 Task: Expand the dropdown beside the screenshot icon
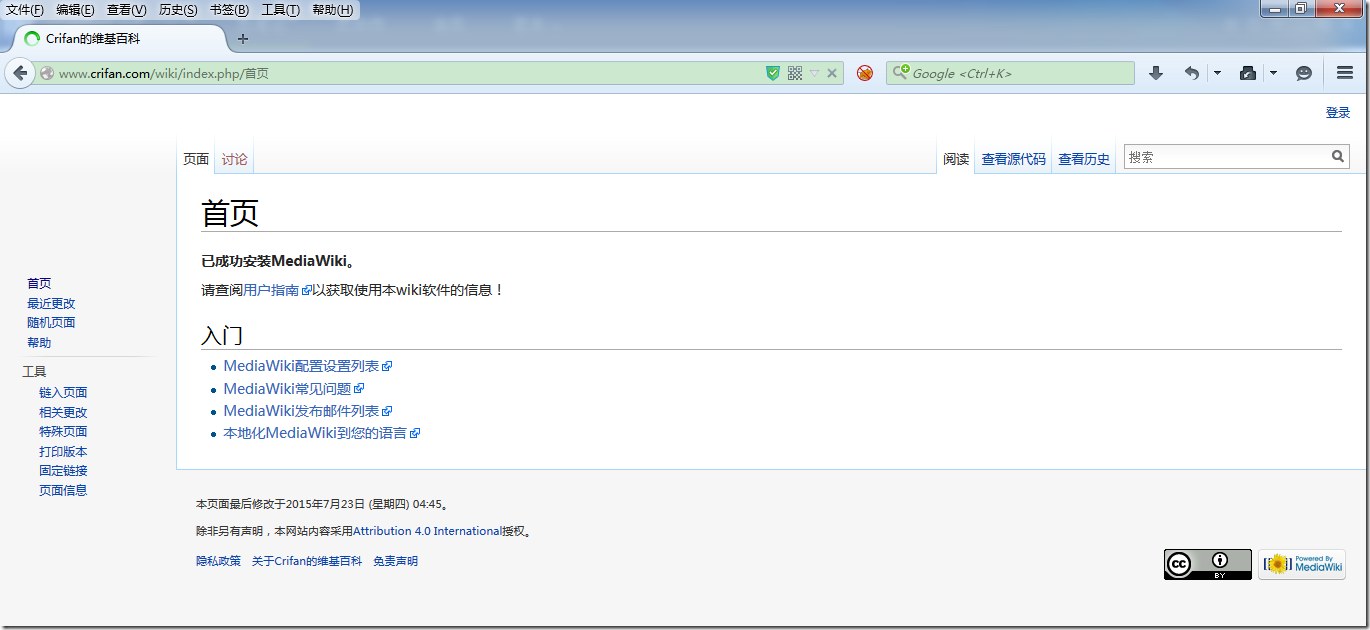pyautogui.click(x=1273, y=73)
